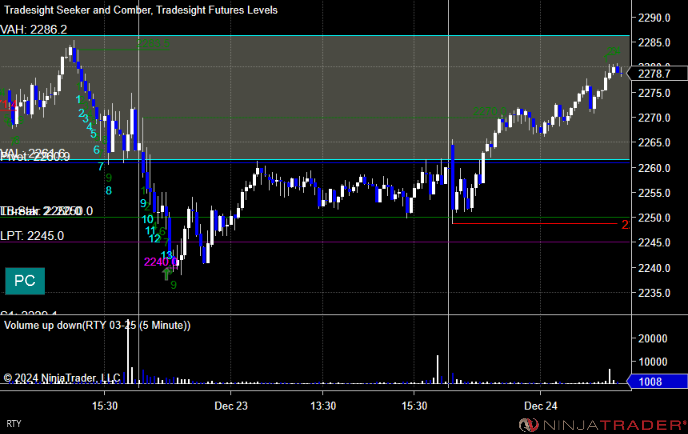Click the 13:30 time axis label
Image resolution: width=688 pixels, height=434 pixels.
323,406
